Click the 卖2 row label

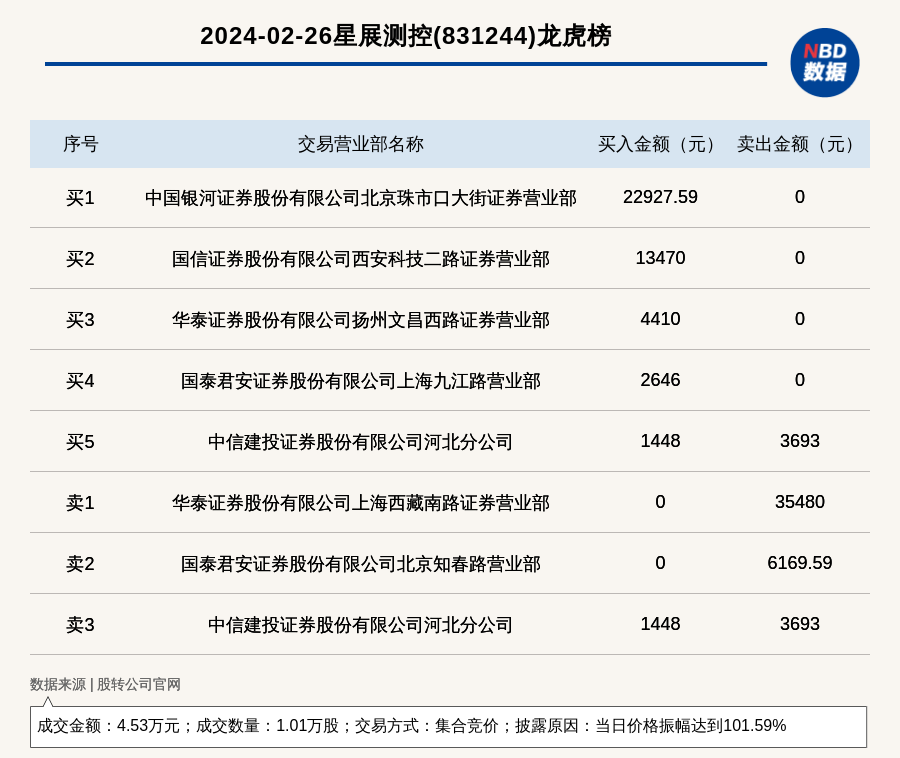pos(80,564)
